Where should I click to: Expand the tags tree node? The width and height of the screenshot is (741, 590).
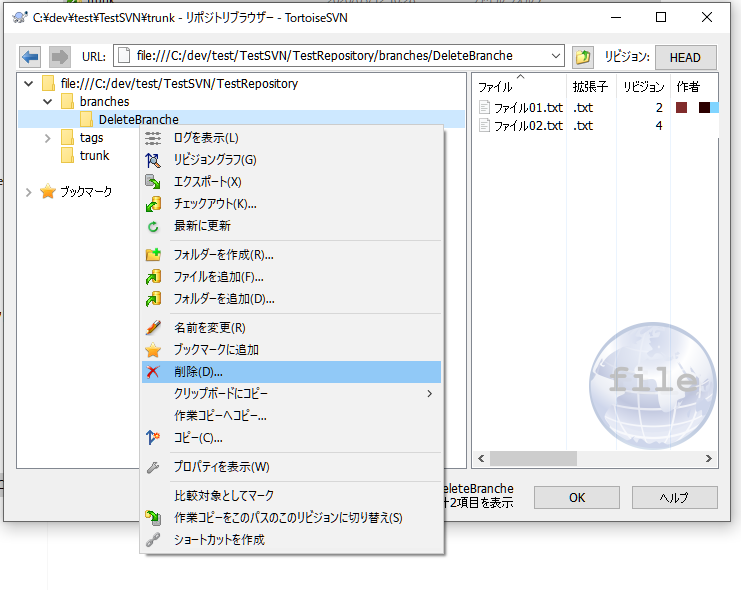(x=47, y=138)
